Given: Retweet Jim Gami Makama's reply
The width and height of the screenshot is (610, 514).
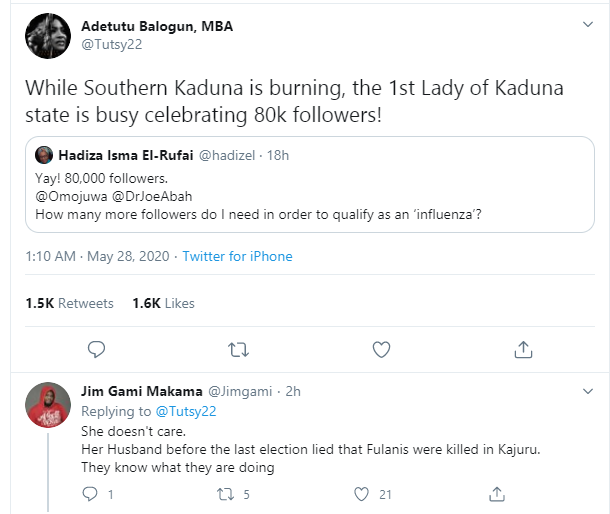Looking at the screenshot, I should coord(228,493).
